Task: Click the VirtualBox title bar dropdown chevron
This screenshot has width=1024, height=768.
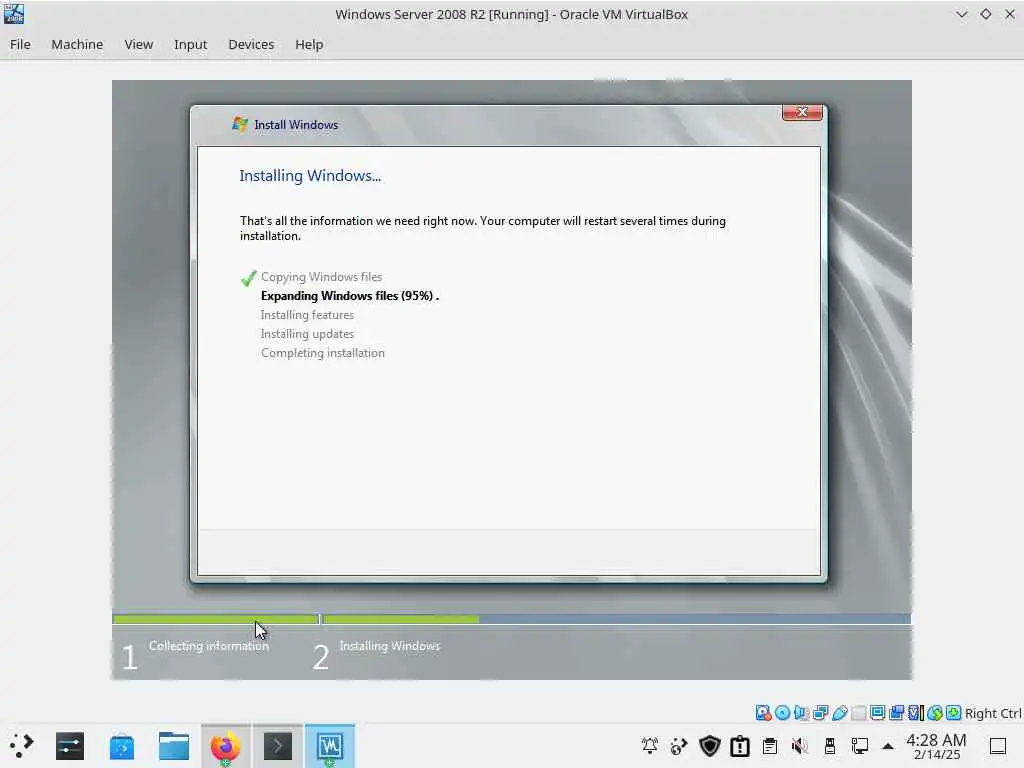Action: pos(961,14)
